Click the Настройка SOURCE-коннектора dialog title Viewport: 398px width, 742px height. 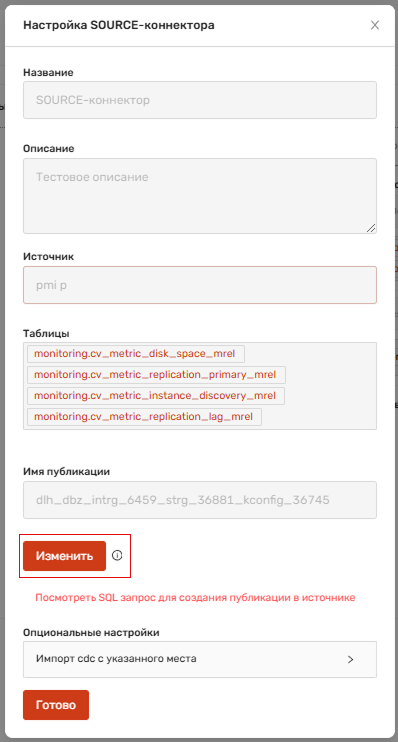tap(119, 25)
